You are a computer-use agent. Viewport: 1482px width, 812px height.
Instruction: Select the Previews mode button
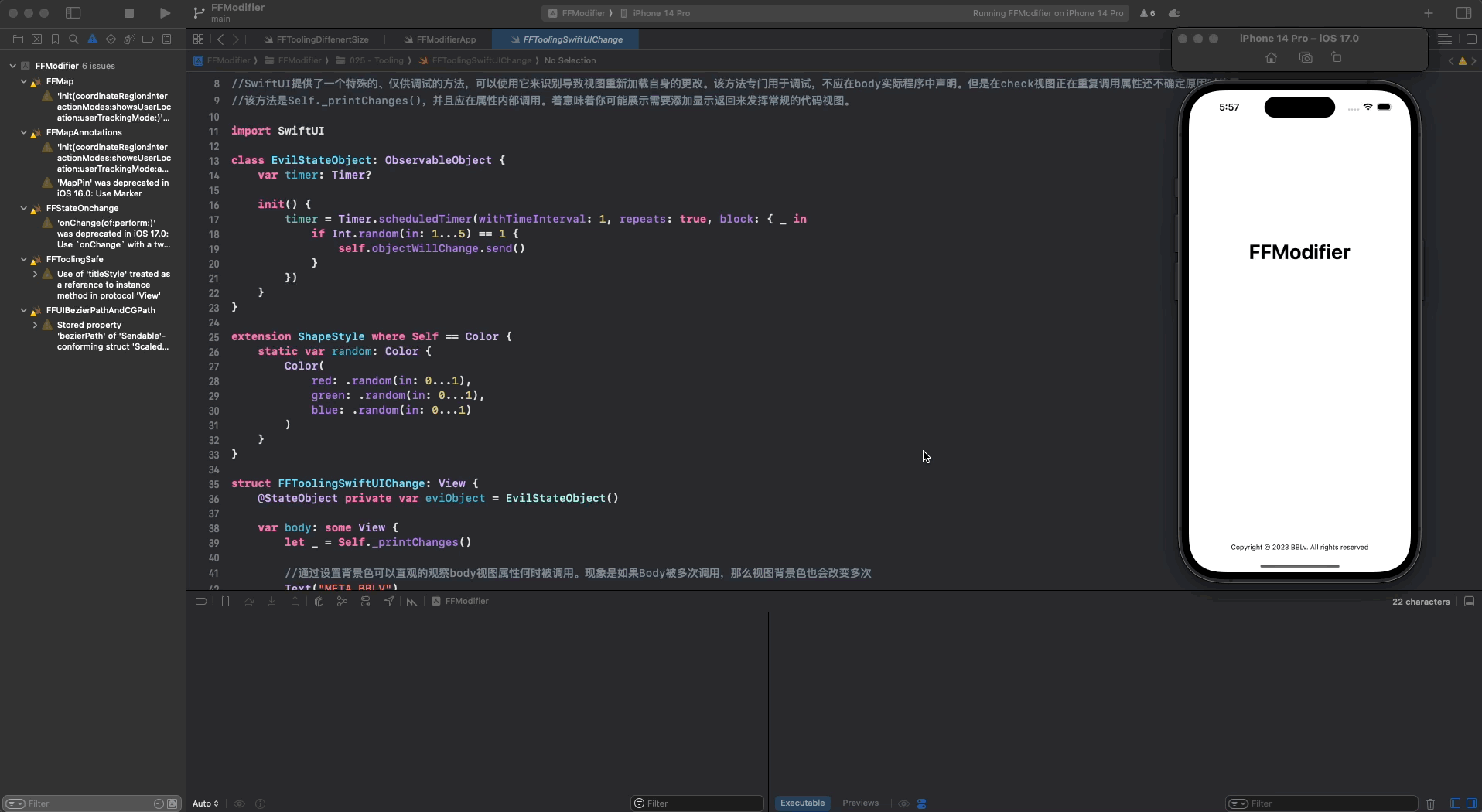(861, 803)
